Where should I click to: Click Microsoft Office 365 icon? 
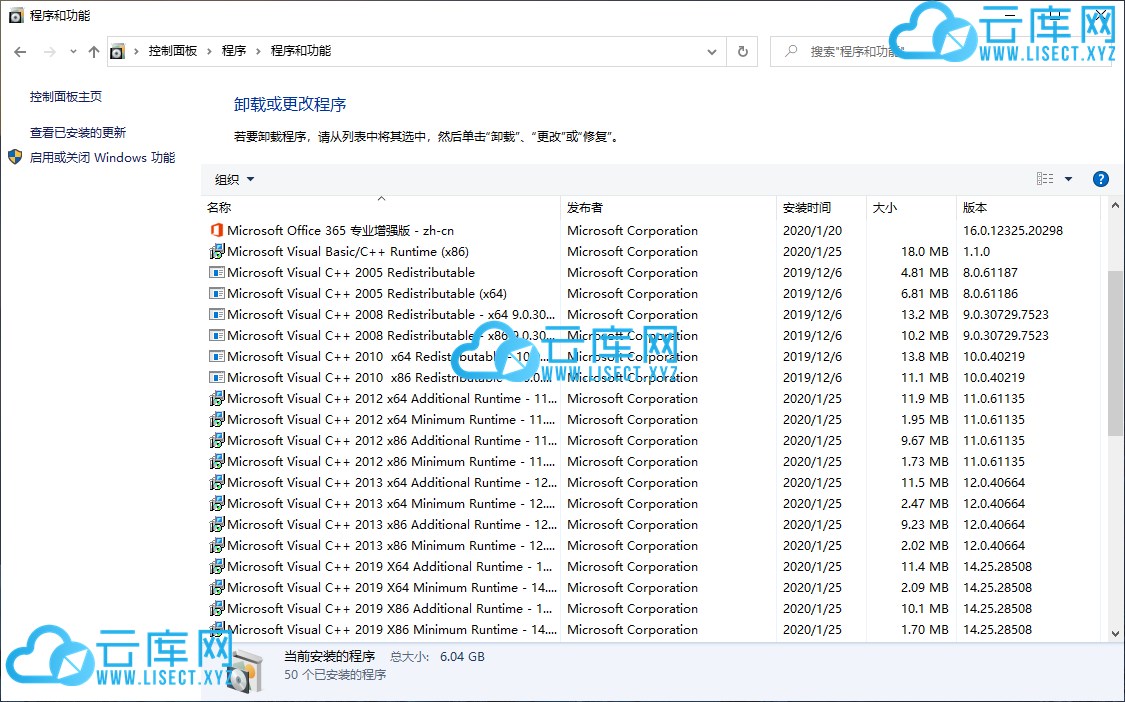point(217,230)
